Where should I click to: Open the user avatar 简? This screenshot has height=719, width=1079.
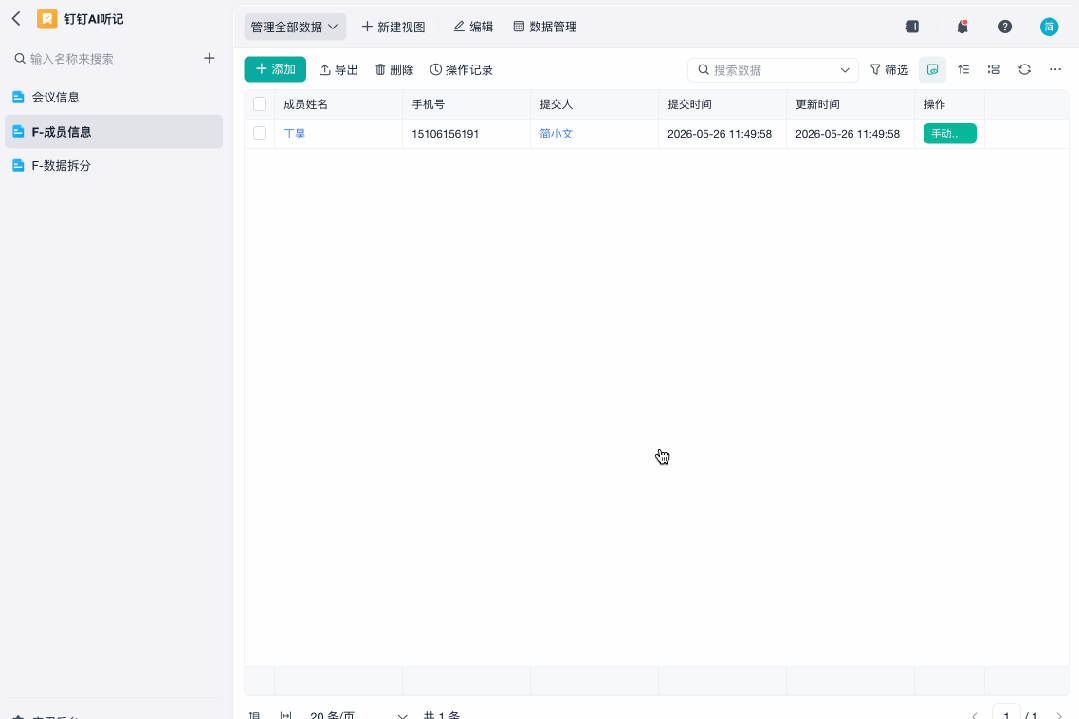(x=1049, y=26)
